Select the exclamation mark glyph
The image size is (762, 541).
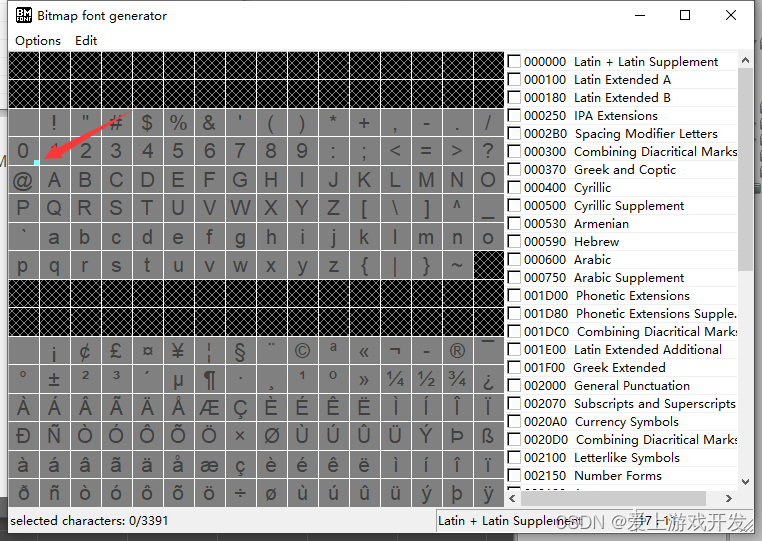(54, 122)
